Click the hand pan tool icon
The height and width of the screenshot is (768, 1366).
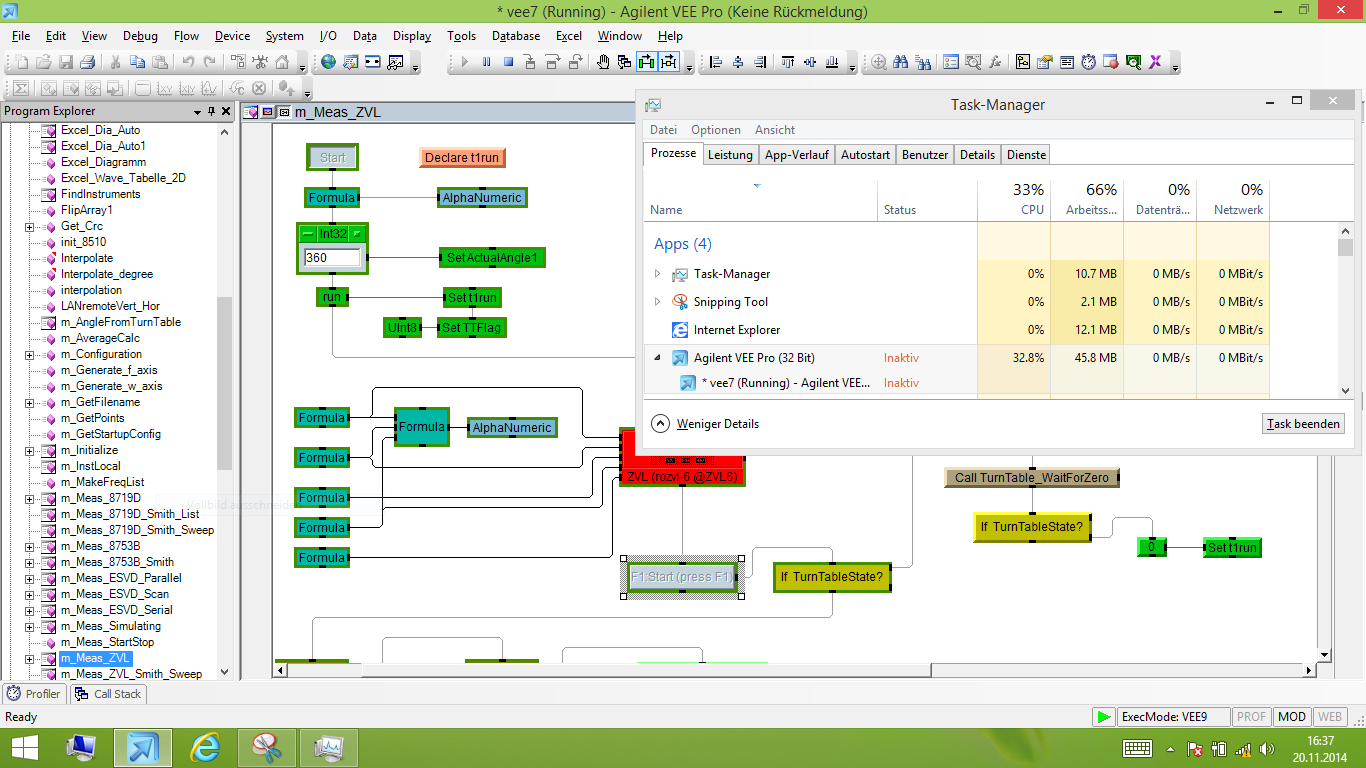tap(603, 62)
